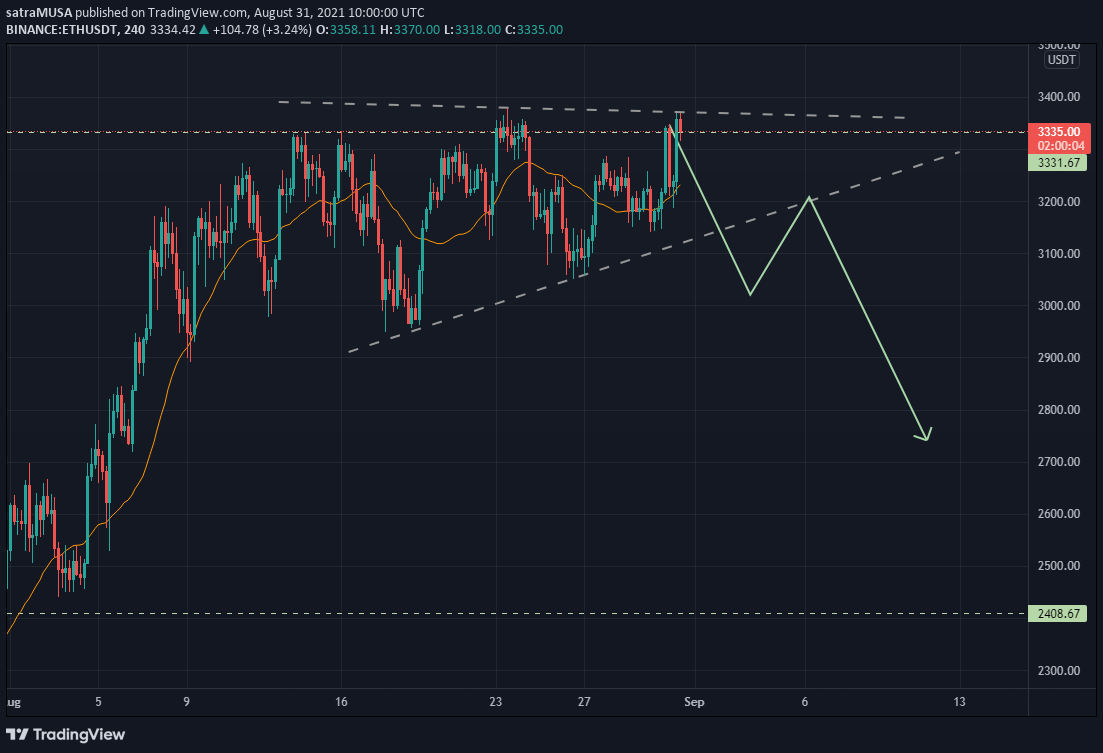Image resolution: width=1103 pixels, height=753 pixels.
Task: Click the 16 date label on time axis
Action: click(341, 702)
